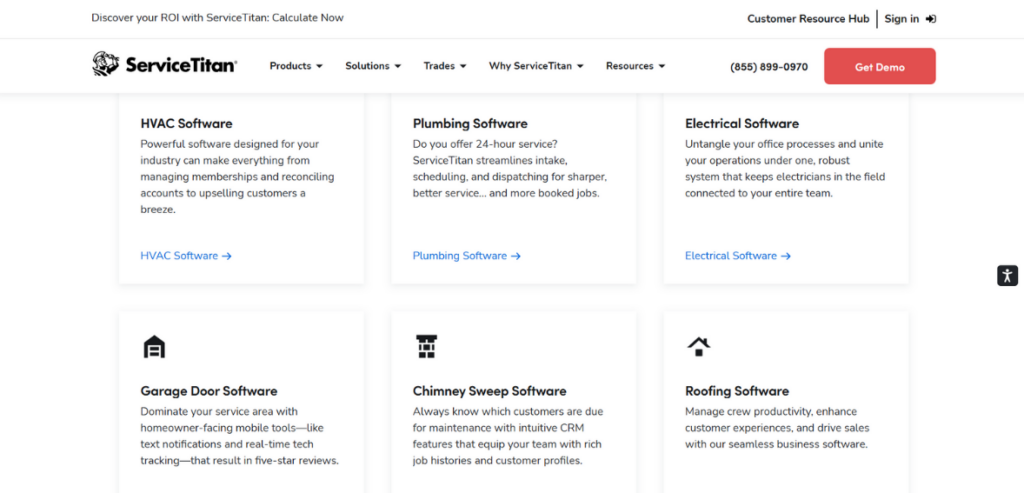Select the Roofing Software heading
This screenshot has height=493, width=1024.
tap(737, 391)
